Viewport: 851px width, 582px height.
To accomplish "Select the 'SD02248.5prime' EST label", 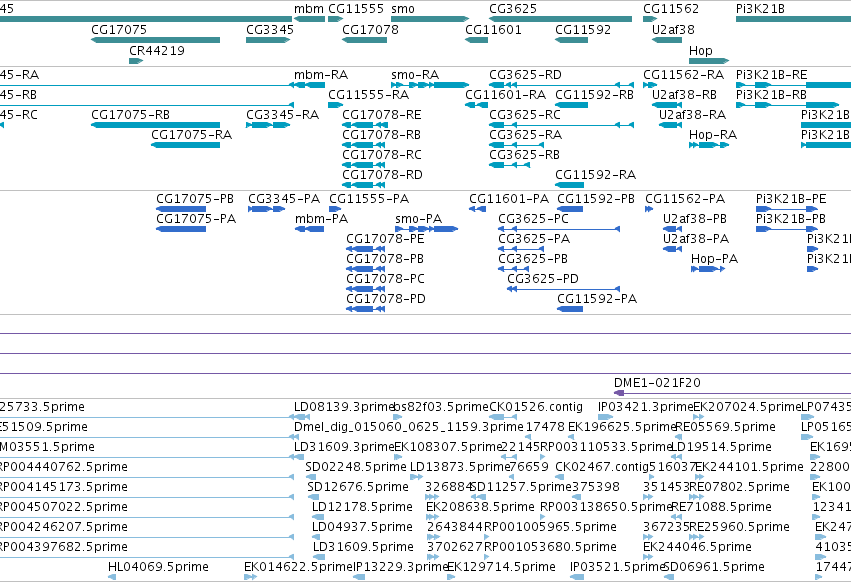I will (356, 467).
